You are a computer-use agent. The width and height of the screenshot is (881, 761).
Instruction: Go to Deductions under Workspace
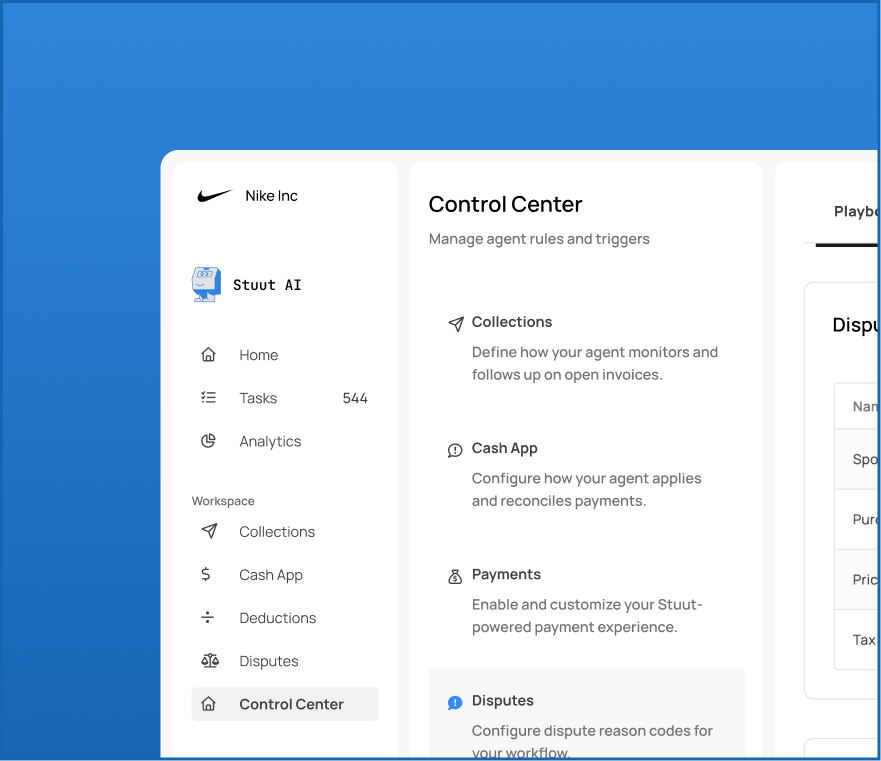coord(285,618)
